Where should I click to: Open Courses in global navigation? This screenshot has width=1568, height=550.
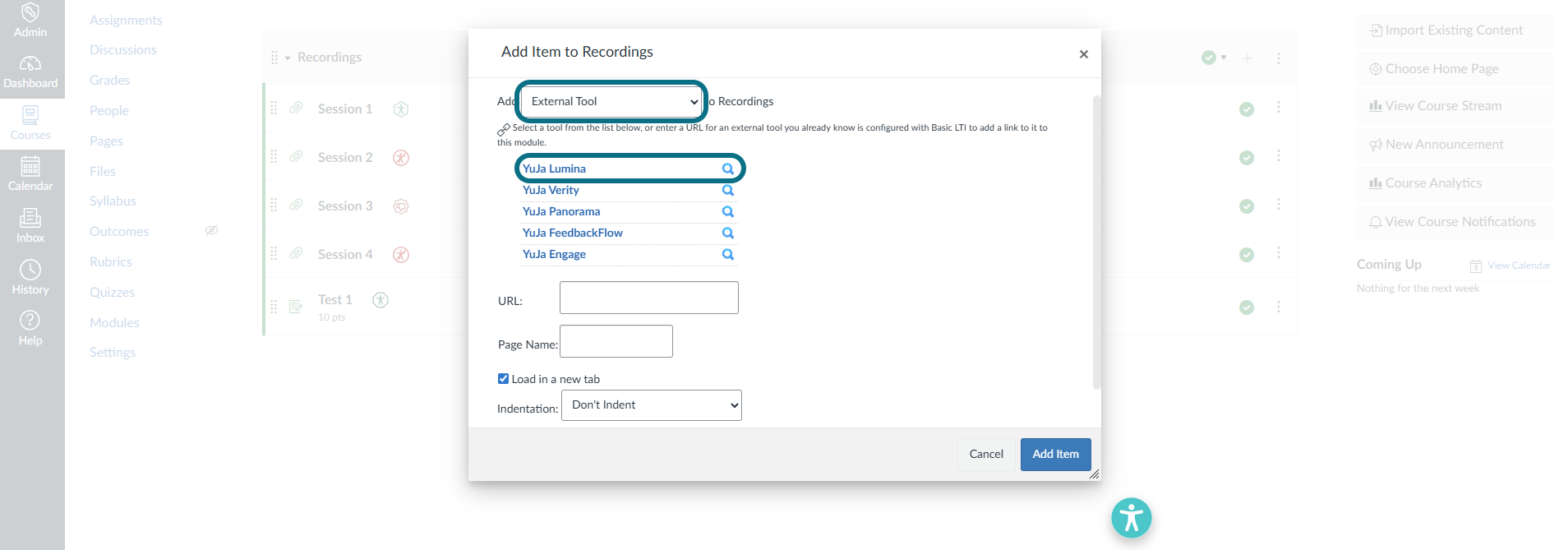(x=30, y=123)
